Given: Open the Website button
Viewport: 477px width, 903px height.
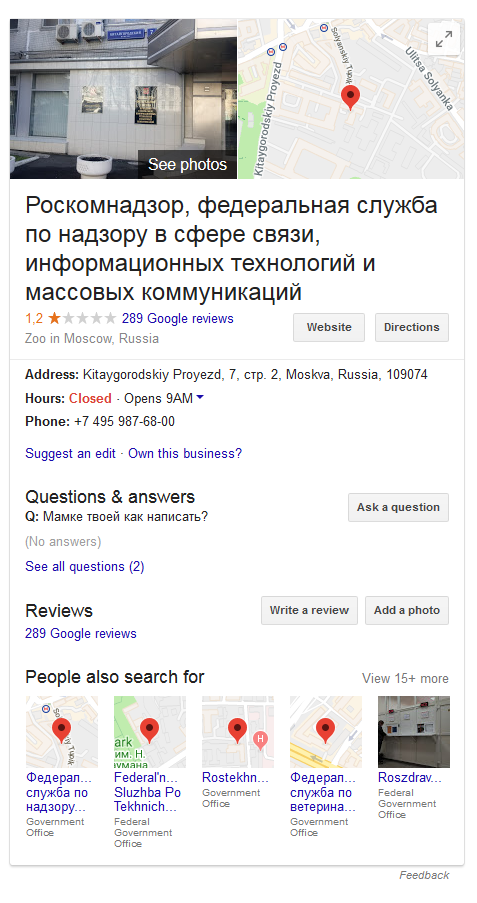Looking at the screenshot, I should (329, 327).
